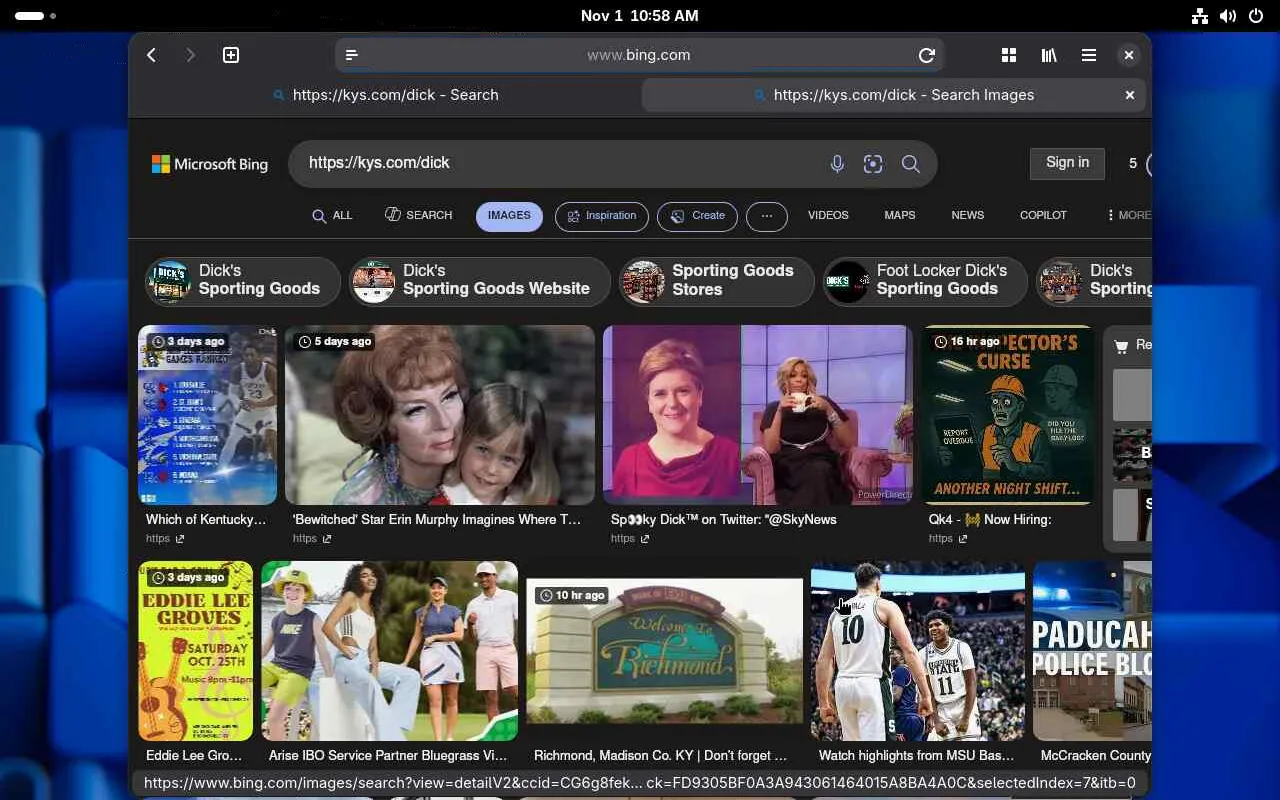Open the MSU basketball players image
The width and height of the screenshot is (1280, 800).
pyautogui.click(x=918, y=651)
